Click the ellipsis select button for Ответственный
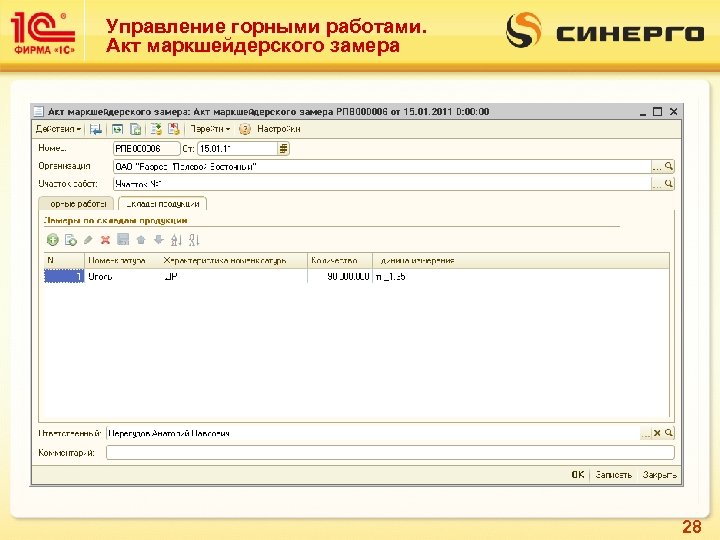Screen dimensions: 720x540 click(x=646, y=433)
